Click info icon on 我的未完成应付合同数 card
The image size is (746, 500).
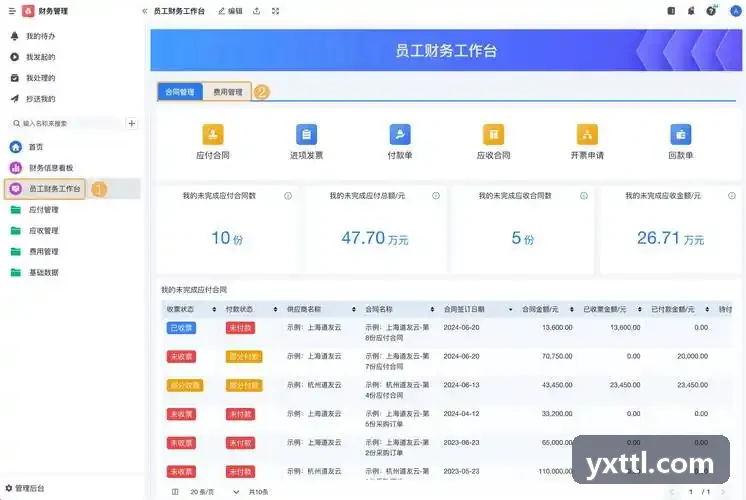(x=288, y=196)
